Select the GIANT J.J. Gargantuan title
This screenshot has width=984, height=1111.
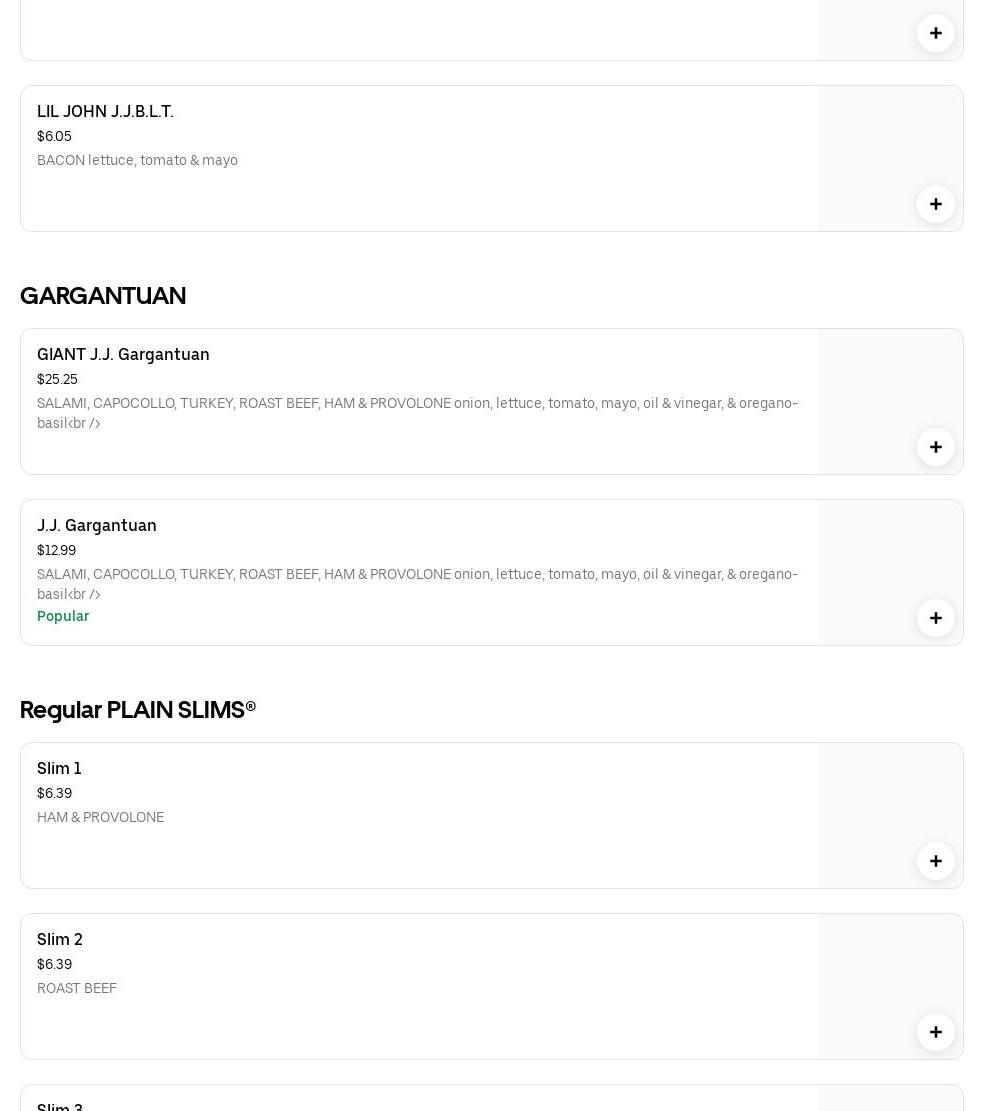(123, 354)
